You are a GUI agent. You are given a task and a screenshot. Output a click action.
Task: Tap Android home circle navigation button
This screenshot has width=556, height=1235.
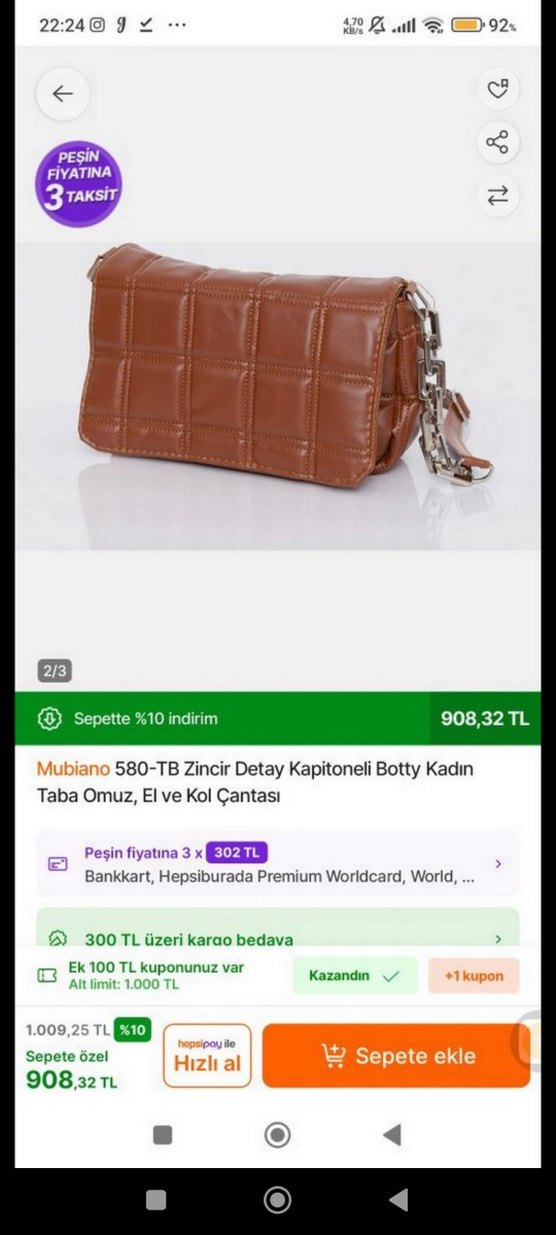277,1199
